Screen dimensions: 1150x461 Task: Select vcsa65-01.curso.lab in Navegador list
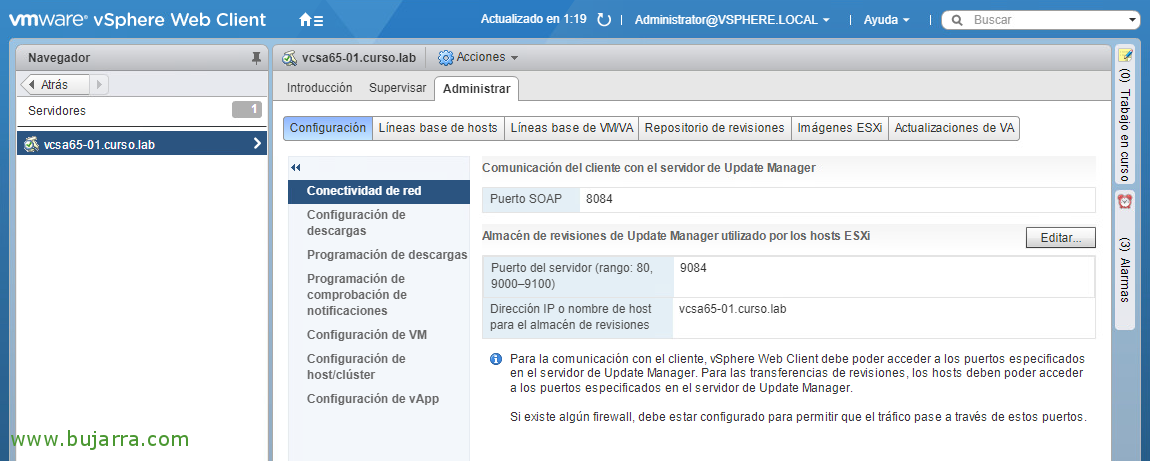click(x=142, y=144)
